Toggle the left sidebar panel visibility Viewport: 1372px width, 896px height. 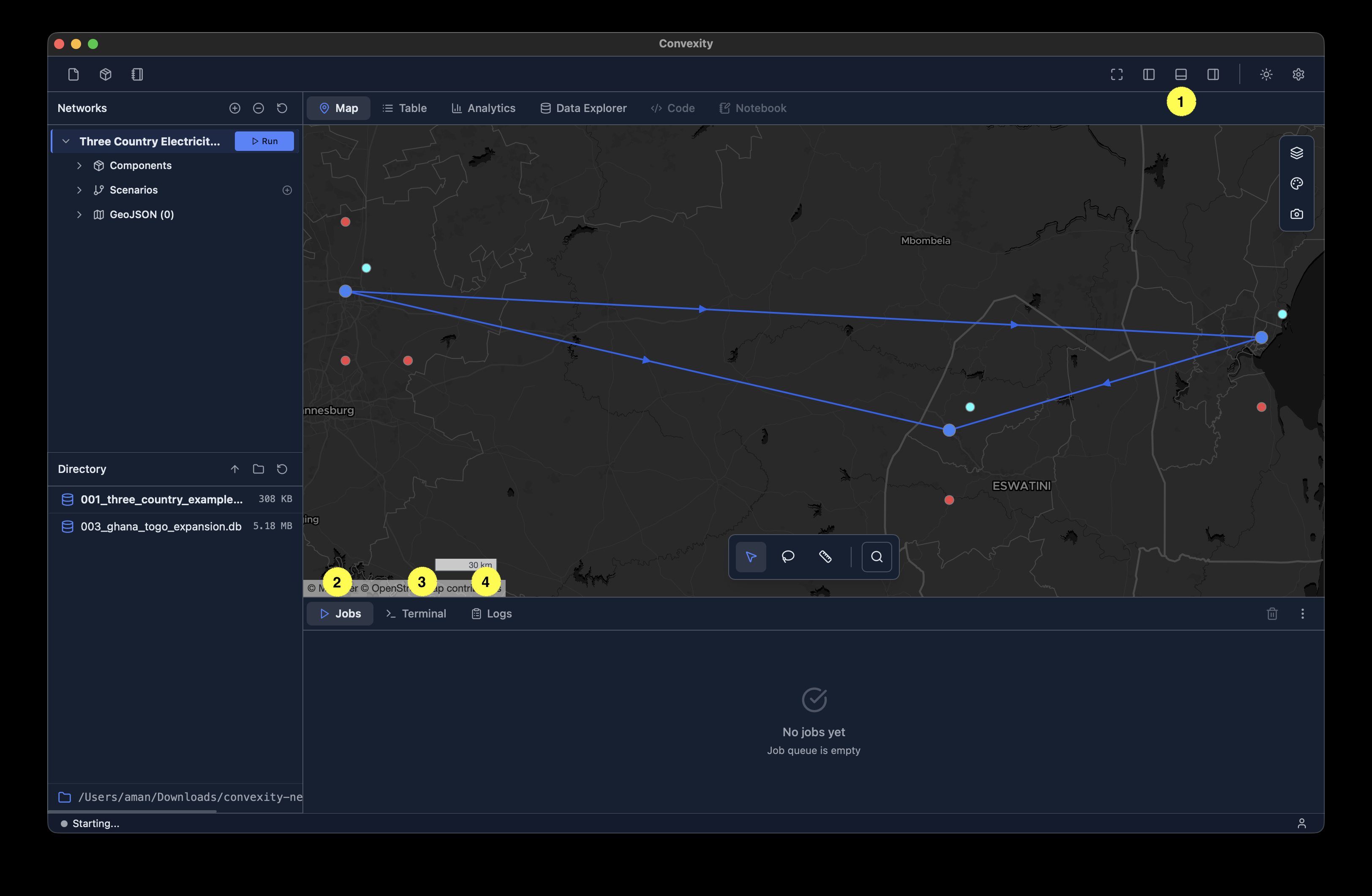1148,74
